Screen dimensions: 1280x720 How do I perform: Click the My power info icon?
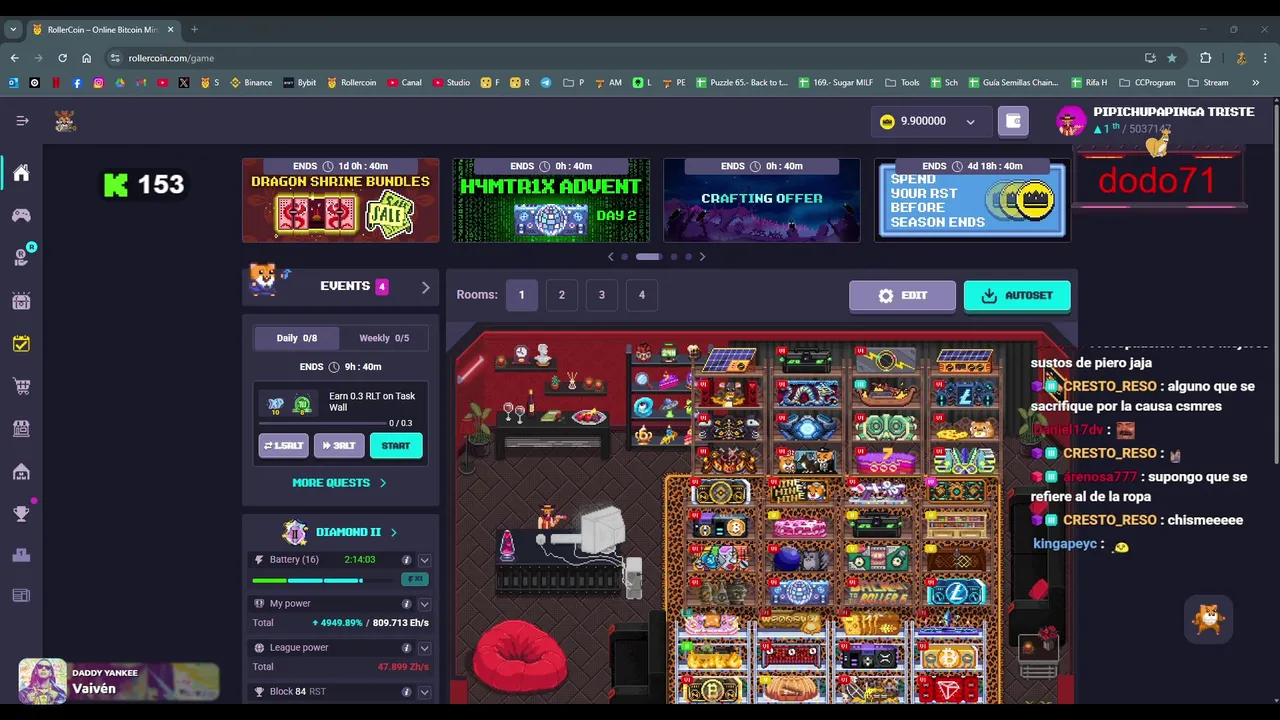(x=406, y=604)
